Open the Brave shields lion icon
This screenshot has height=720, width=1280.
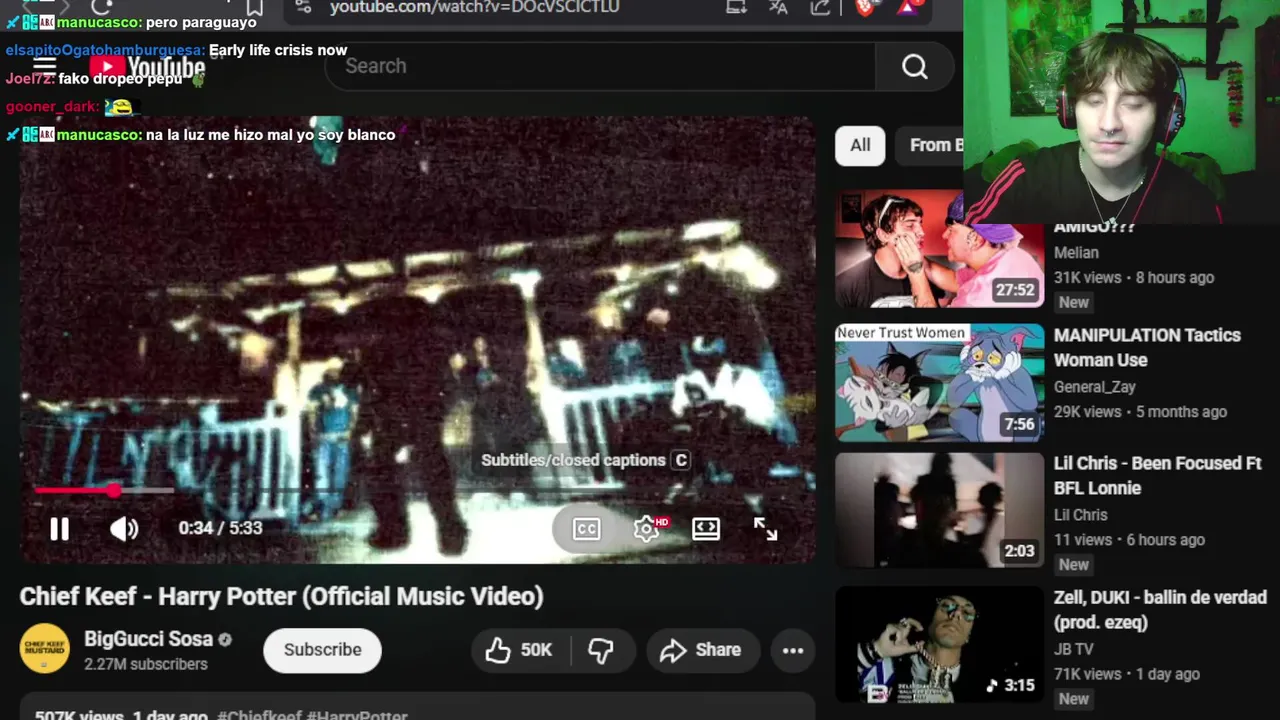[866, 7]
